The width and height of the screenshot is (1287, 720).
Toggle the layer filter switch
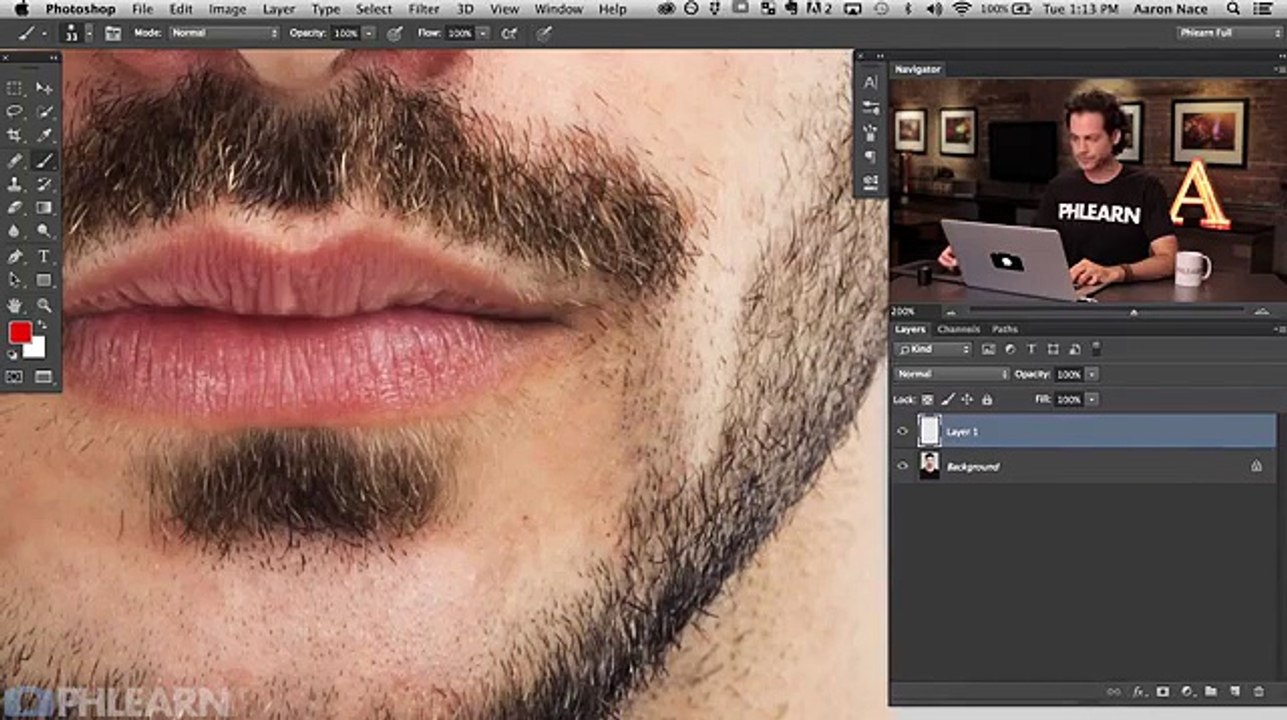pyautogui.click(x=1097, y=348)
